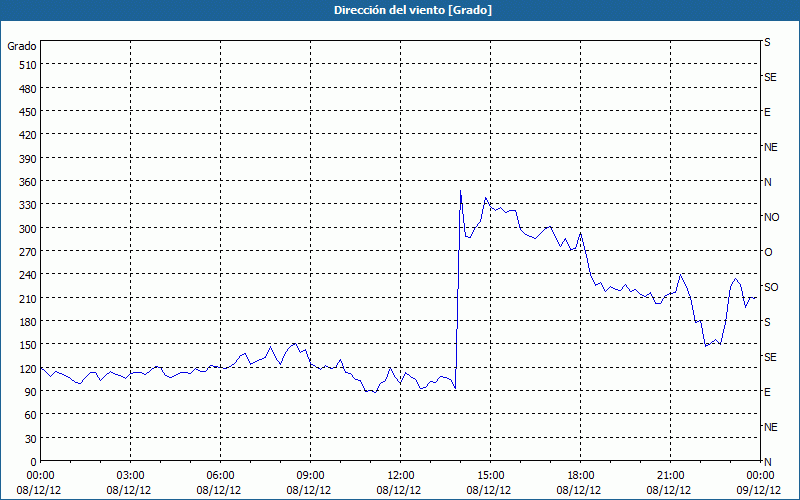Click the 00:00 label above date 08/12/12

pyautogui.click(x=41, y=476)
